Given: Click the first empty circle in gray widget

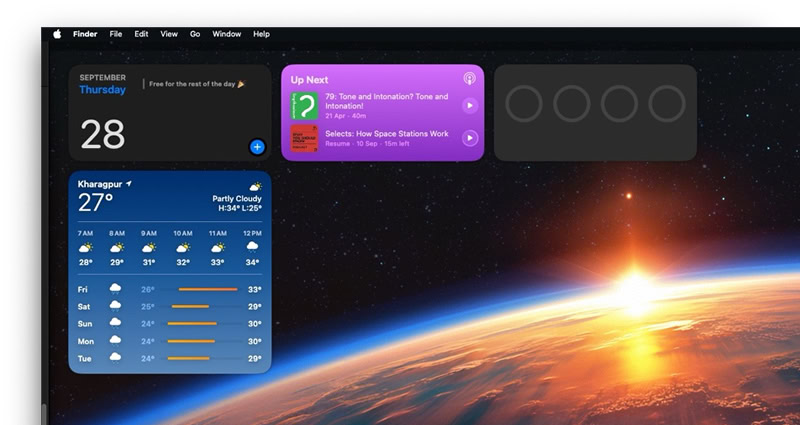Looking at the screenshot, I should tap(523, 104).
